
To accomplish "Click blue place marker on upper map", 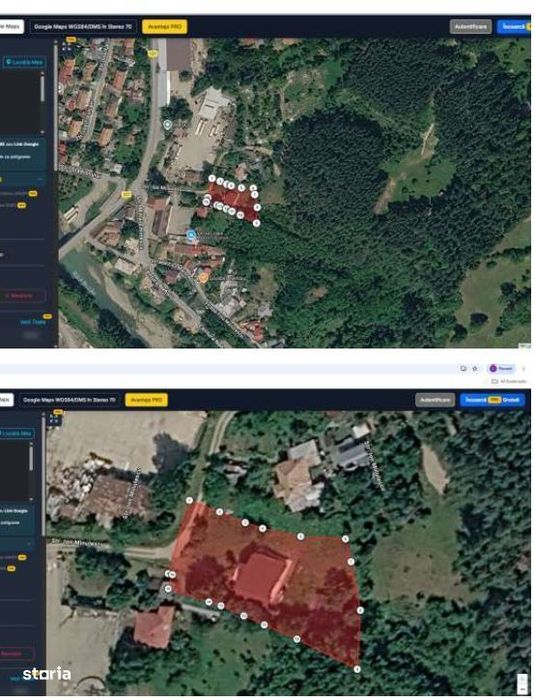I will (191, 234).
